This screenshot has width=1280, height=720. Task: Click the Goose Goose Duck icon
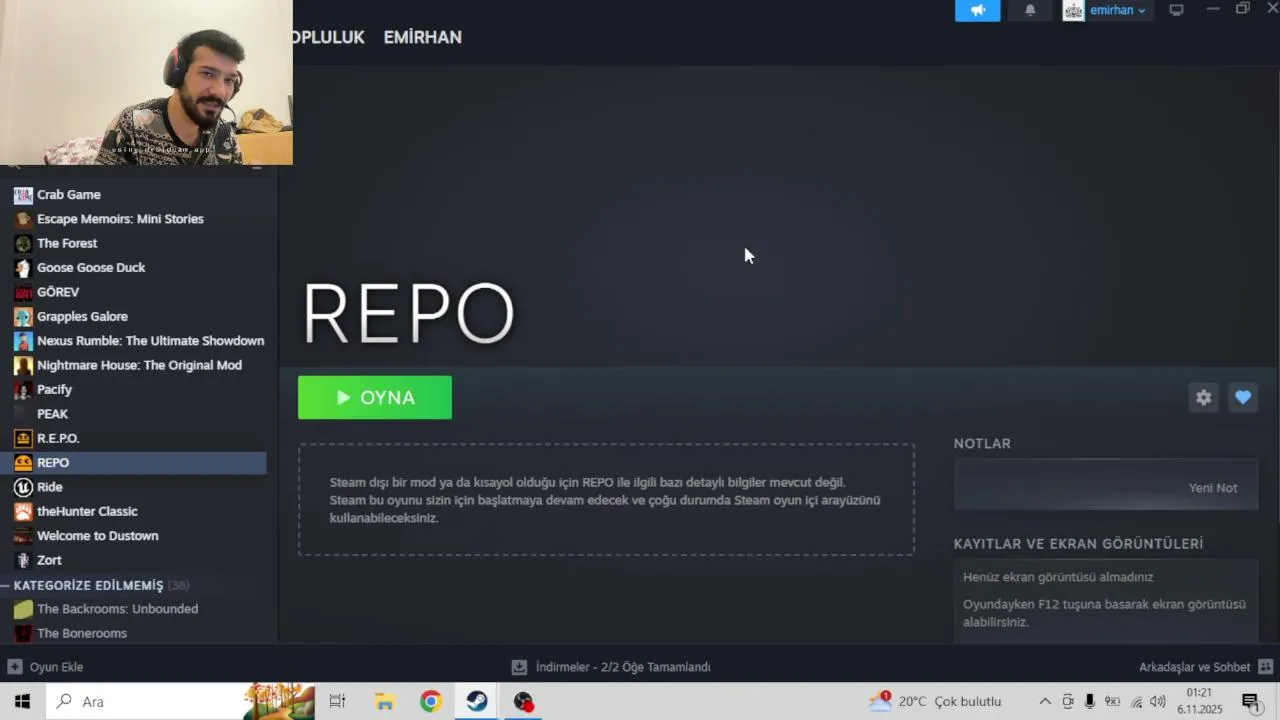click(23, 268)
